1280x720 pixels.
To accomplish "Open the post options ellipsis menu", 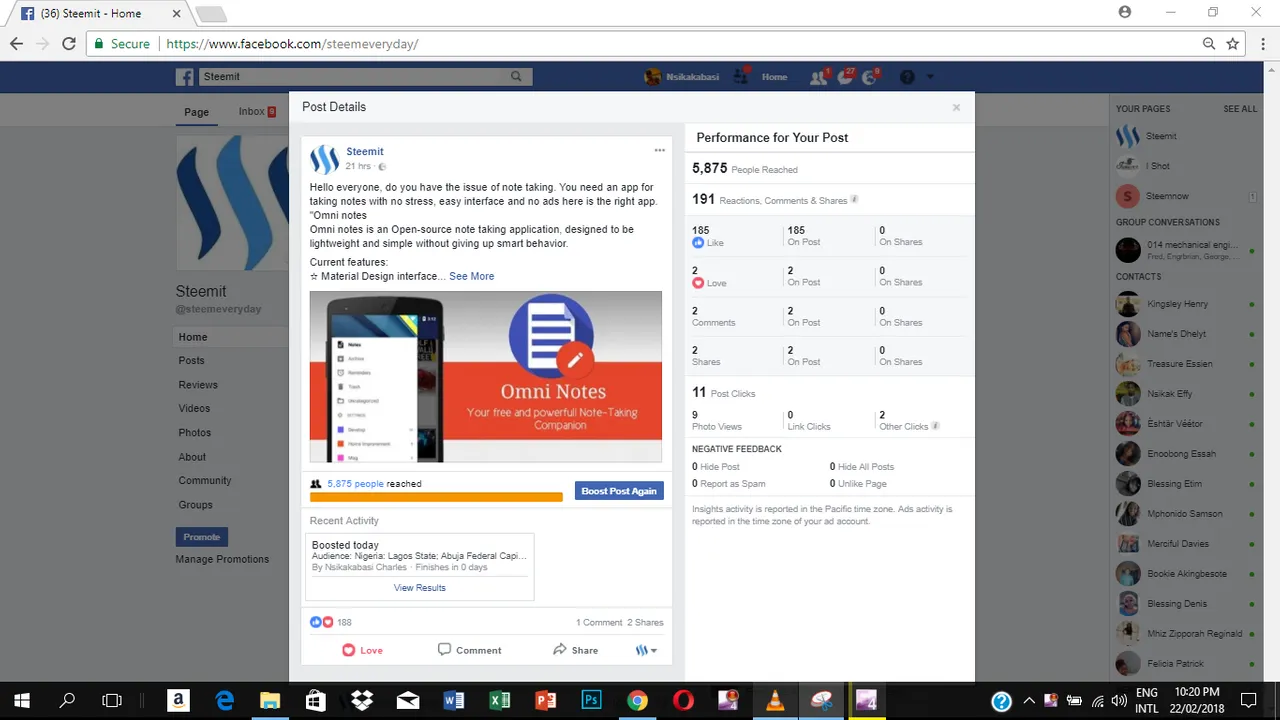I will tap(659, 150).
